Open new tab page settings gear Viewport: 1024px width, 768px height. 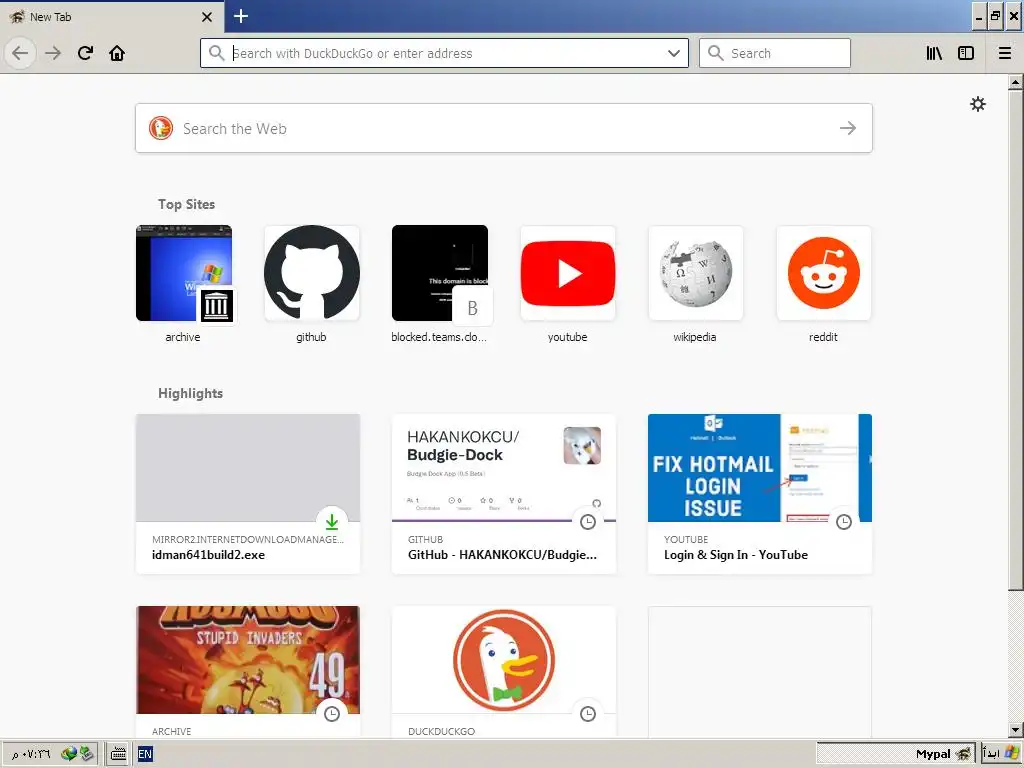click(x=978, y=104)
